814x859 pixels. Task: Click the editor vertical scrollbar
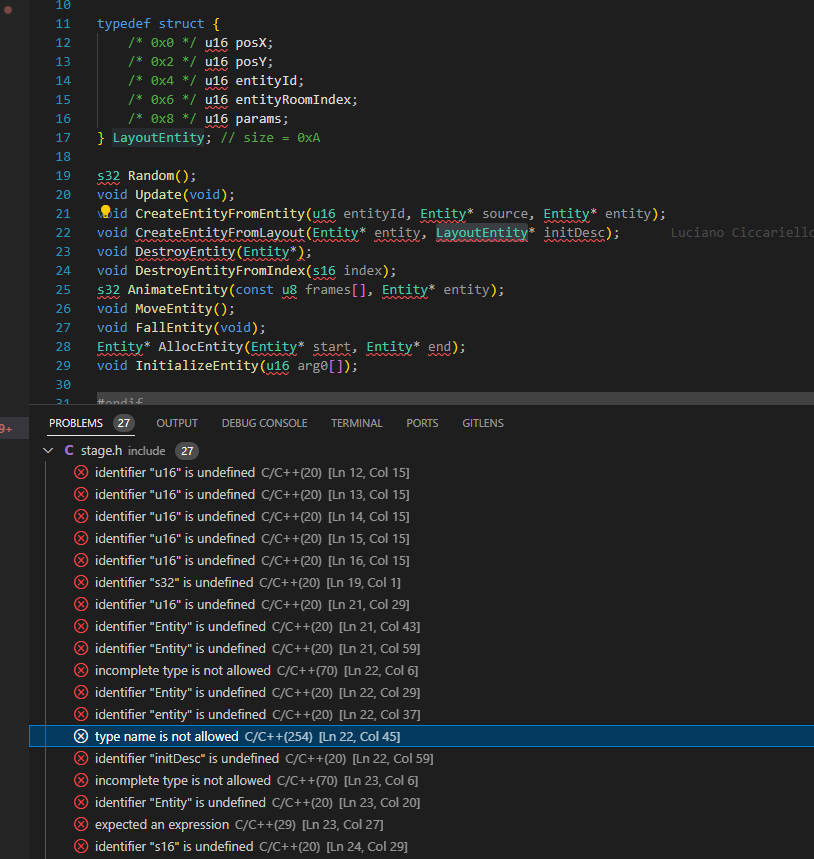[808, 200]
